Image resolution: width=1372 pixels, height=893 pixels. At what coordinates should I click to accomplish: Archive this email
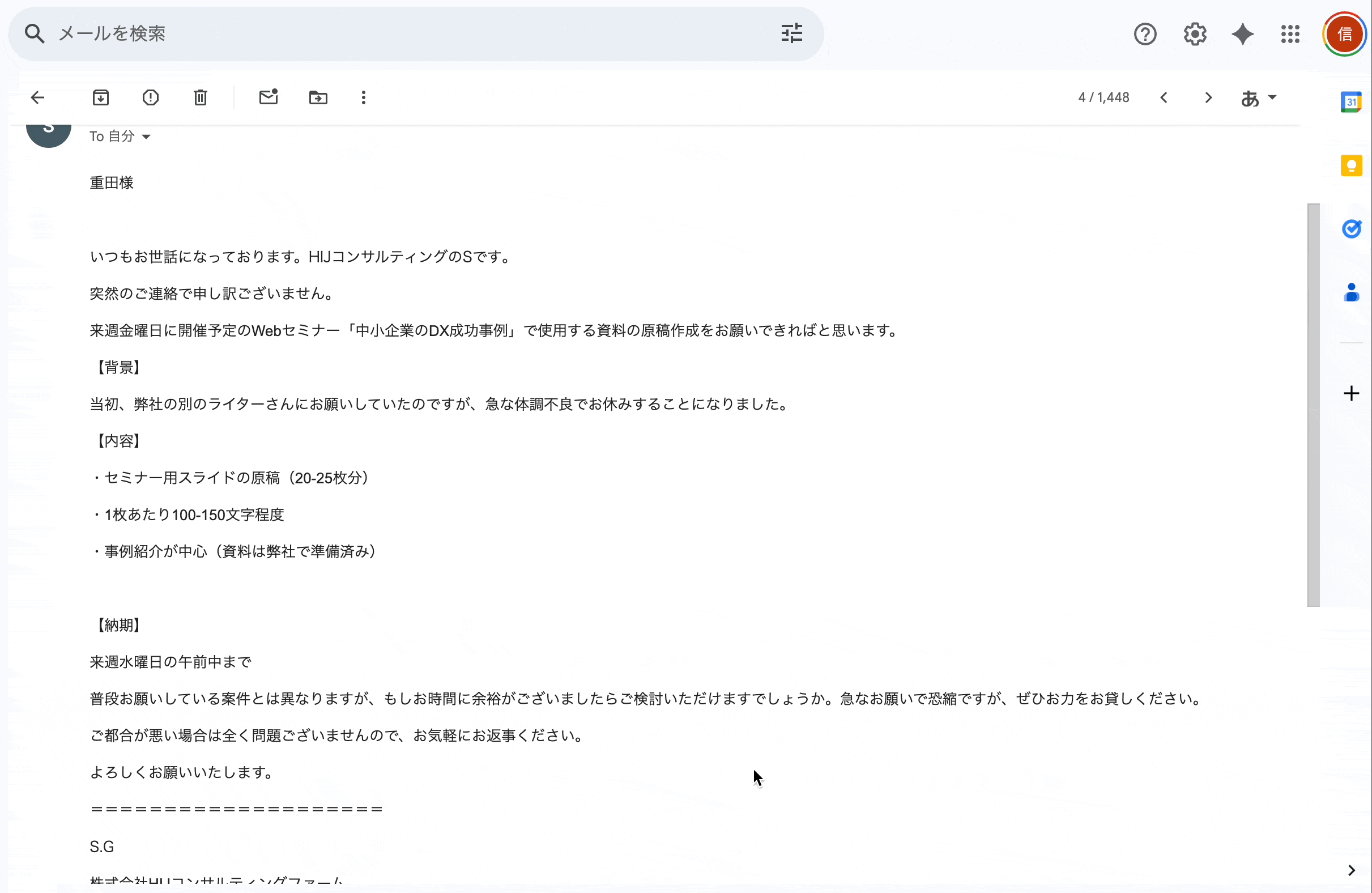point(100,97)
